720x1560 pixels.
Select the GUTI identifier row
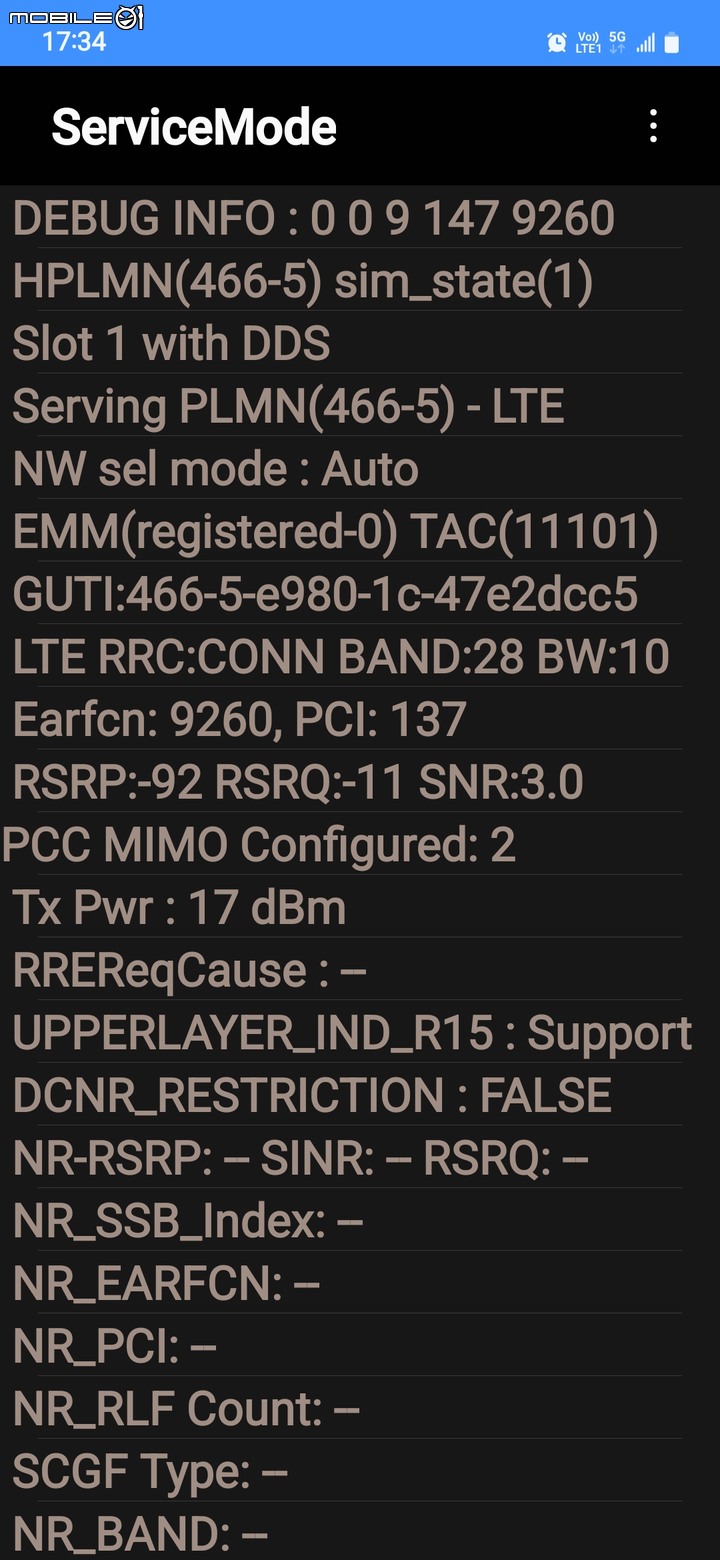click(347, 594)
